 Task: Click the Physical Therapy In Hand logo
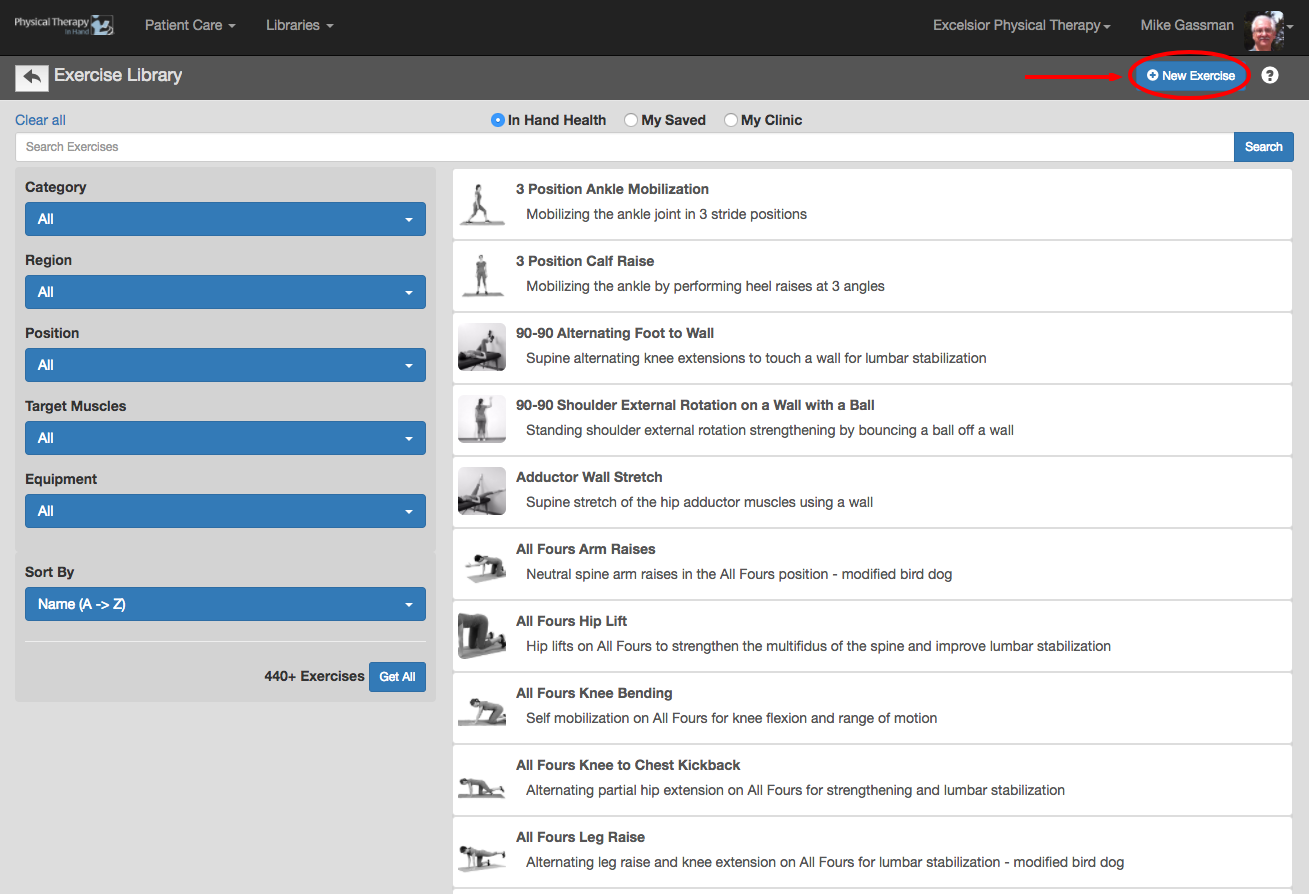pos(63,25)
